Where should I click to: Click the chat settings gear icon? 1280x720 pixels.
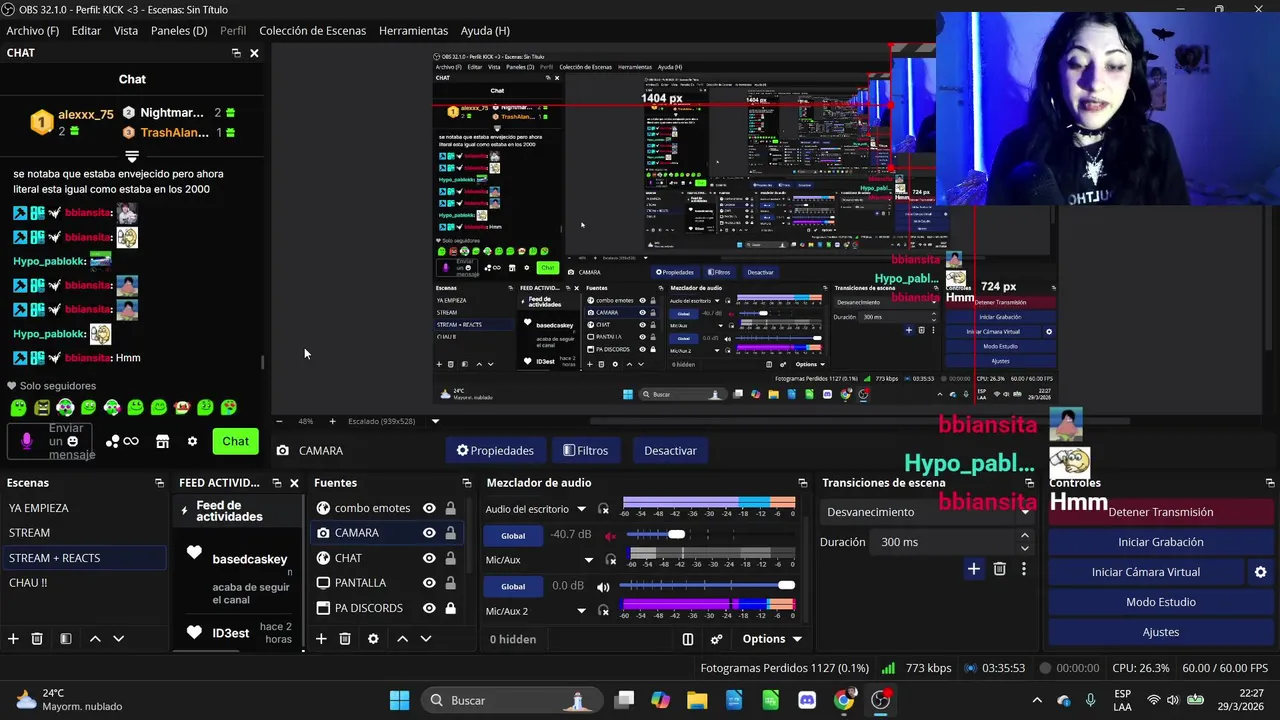(x=192, y=441)
